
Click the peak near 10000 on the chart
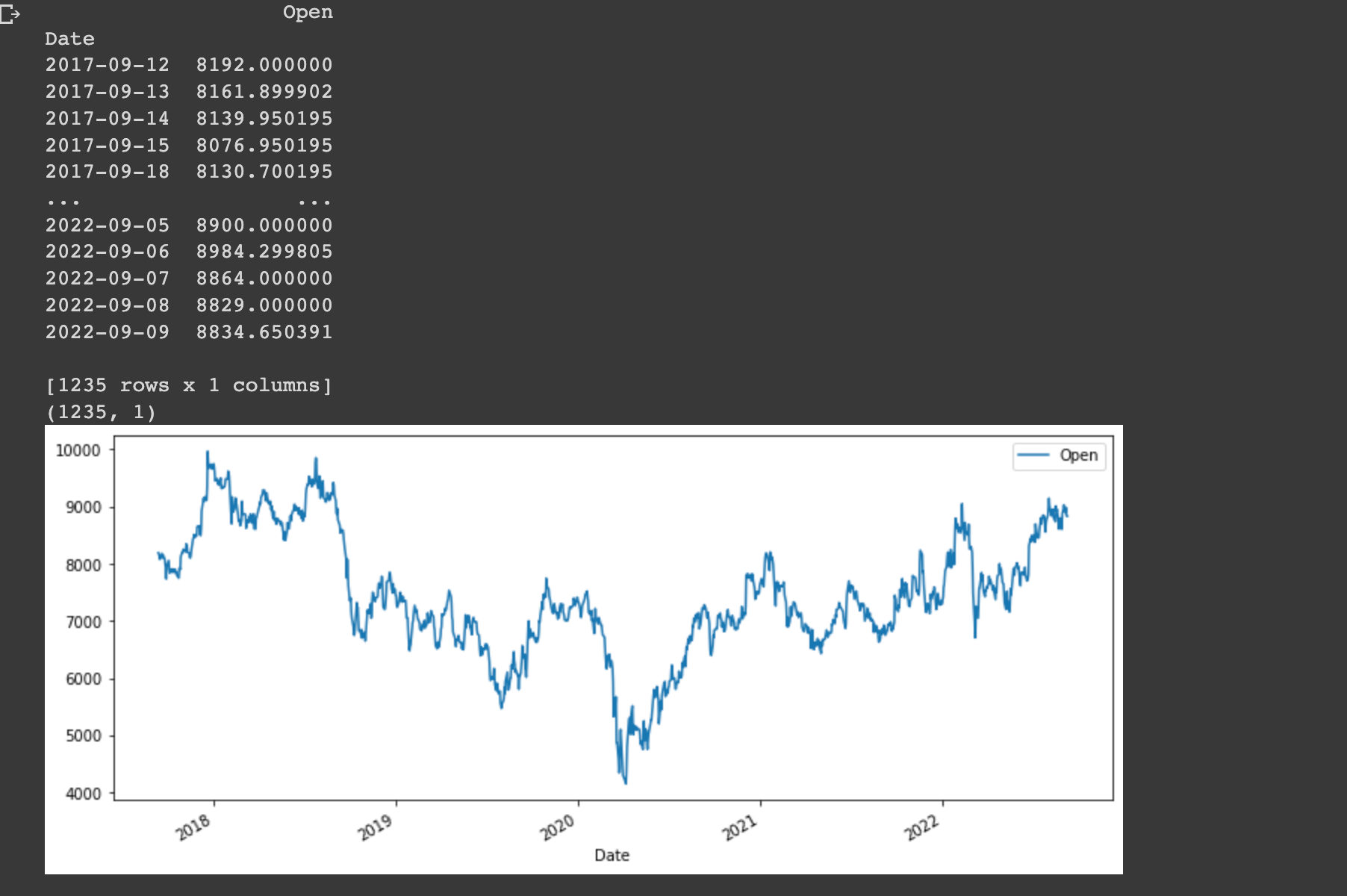coord(209,452)
